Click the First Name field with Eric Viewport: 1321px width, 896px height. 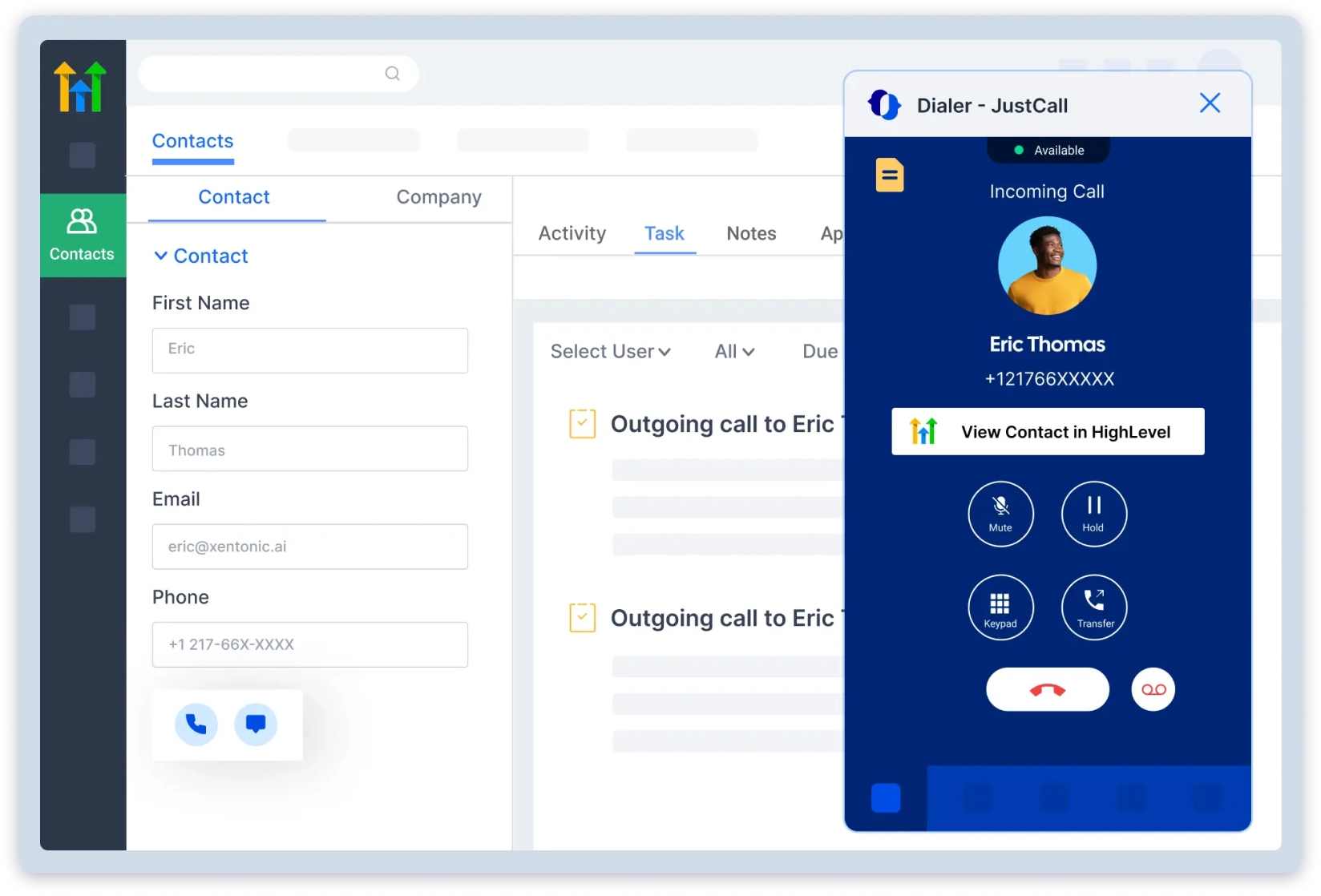click(x=310, y=350)
